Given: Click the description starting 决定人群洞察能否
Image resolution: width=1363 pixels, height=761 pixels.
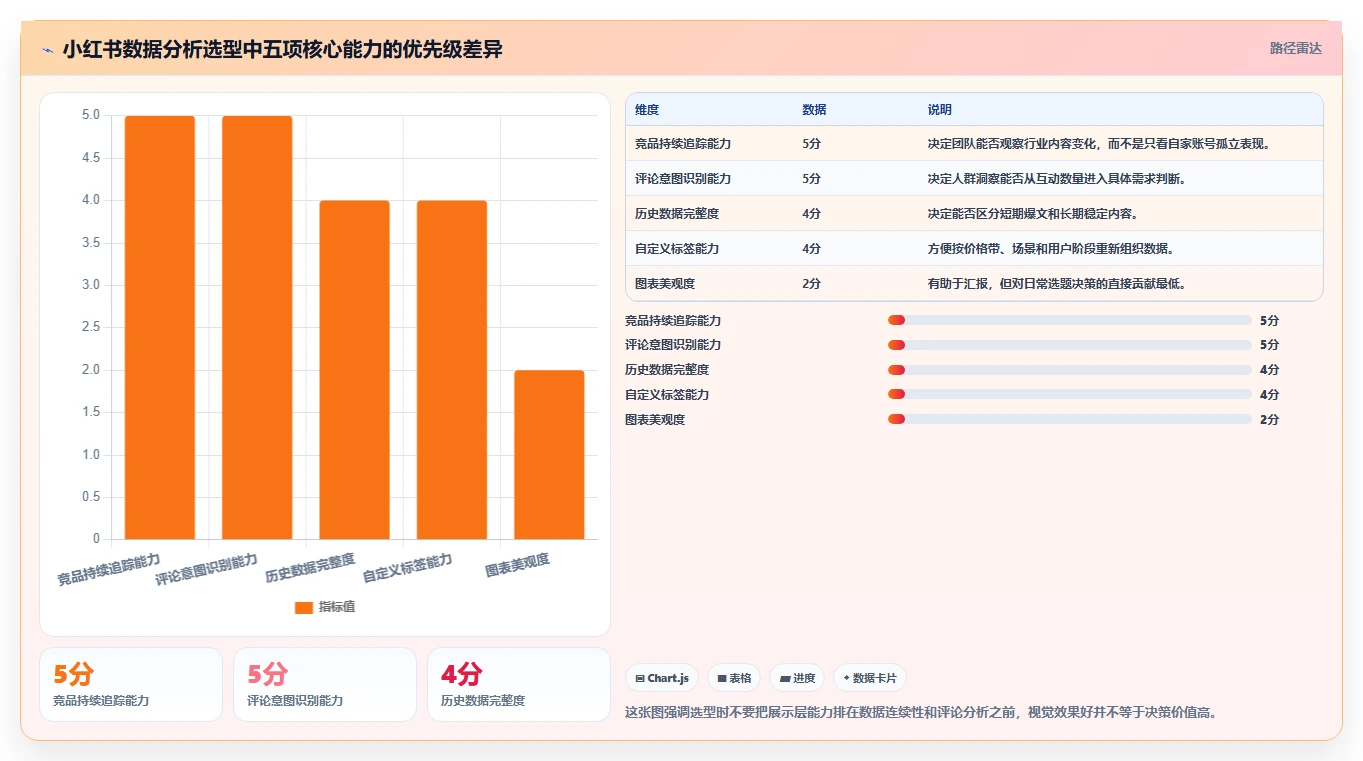Looking at the screenshot, I should pos(1056,179).
